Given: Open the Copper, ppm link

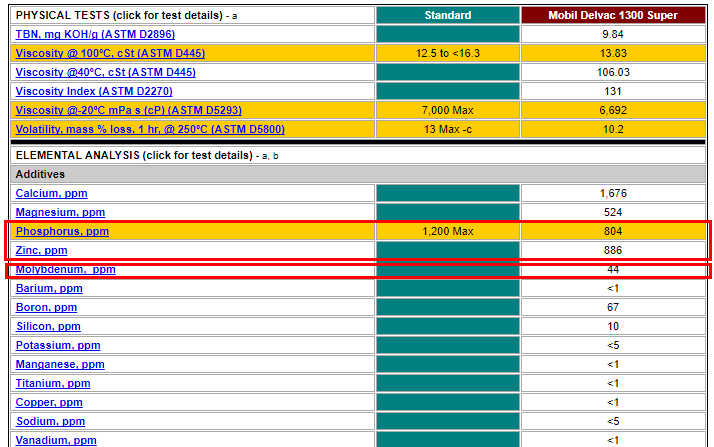Looking at the screenshot, I should tap(49, 402).
